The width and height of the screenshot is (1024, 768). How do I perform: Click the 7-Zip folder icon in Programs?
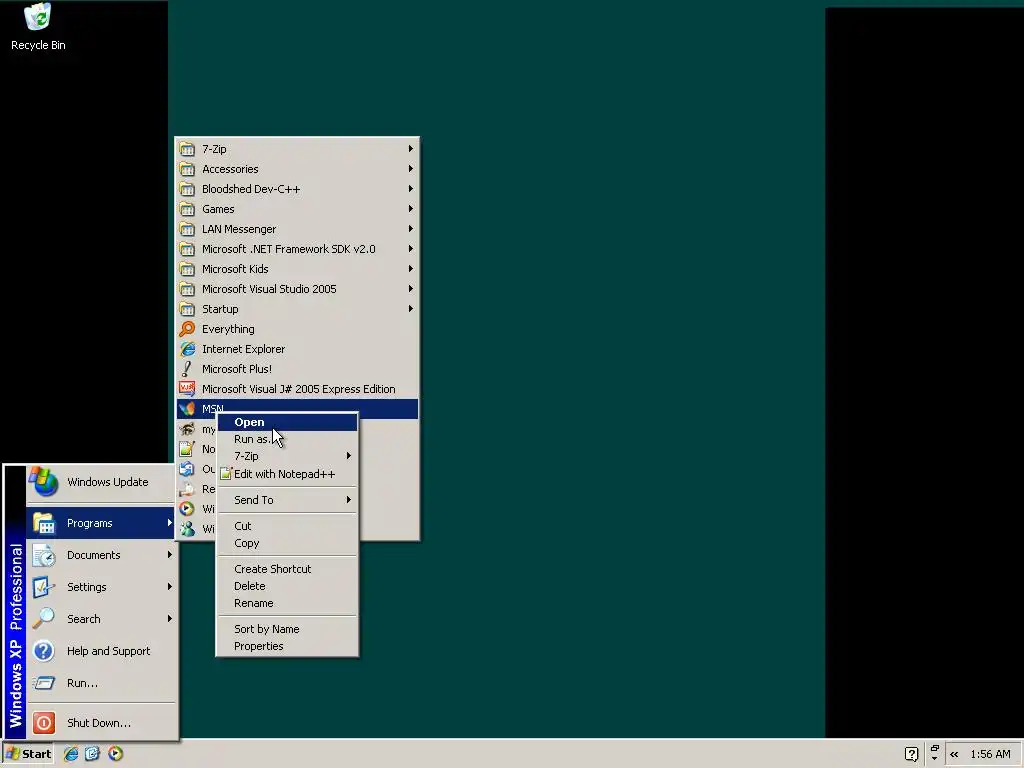point(187,149)
